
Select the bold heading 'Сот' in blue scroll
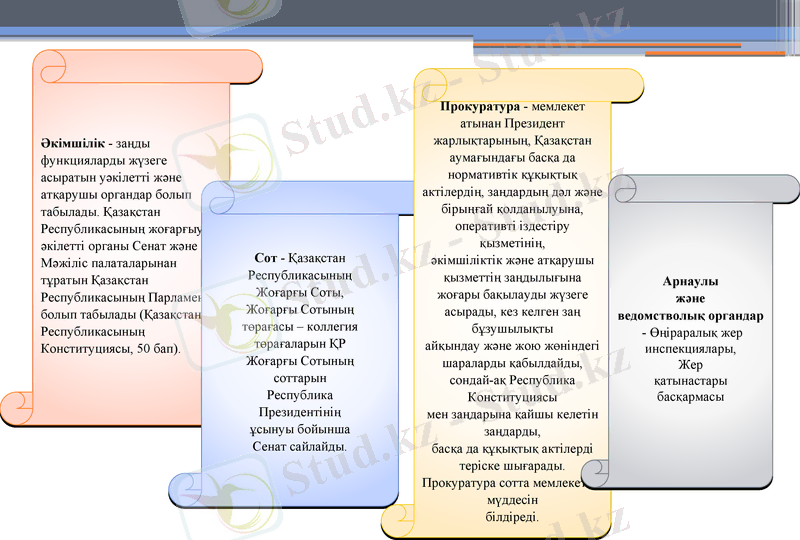pos(266,258)
